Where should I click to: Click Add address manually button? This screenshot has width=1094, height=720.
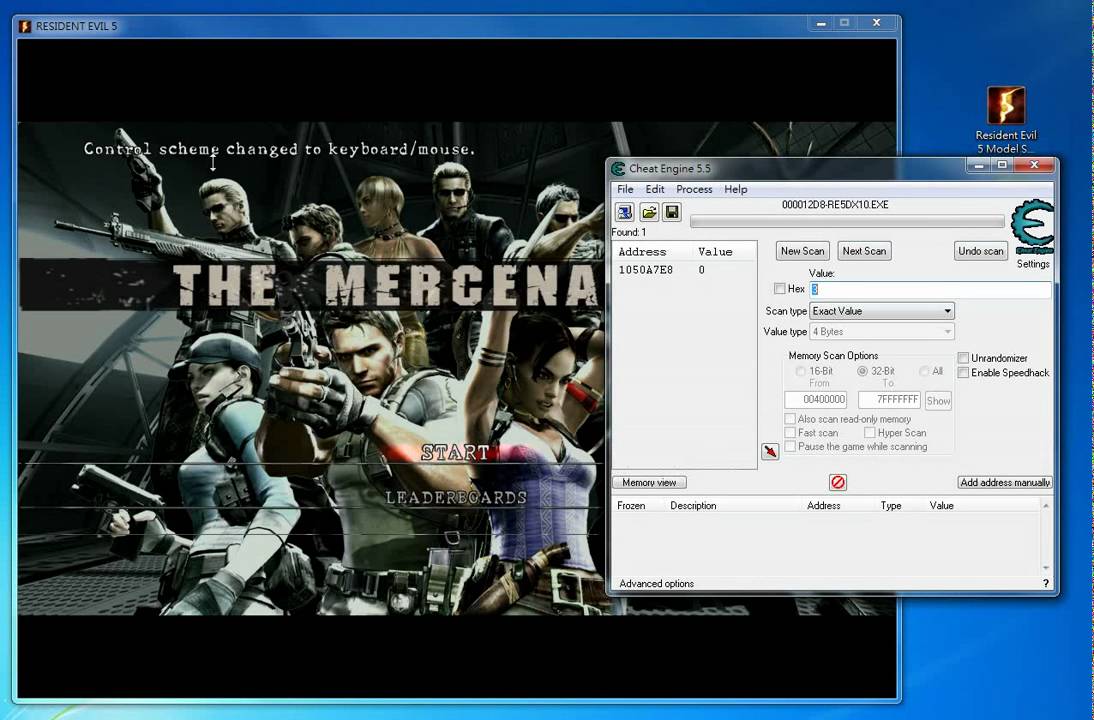point(1004,482)
